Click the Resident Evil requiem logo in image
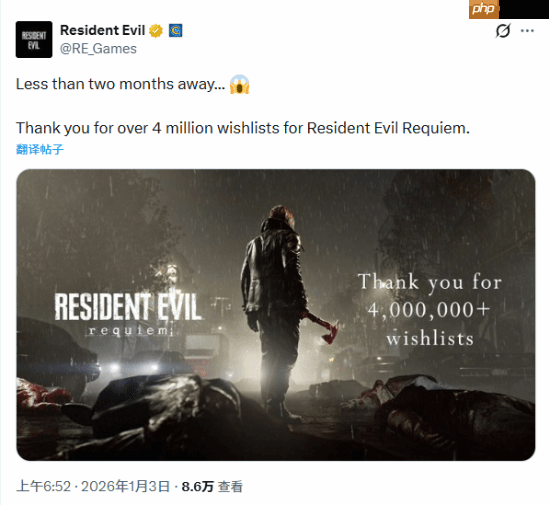Viewport: 550px width, 505px height. (128, 314)
